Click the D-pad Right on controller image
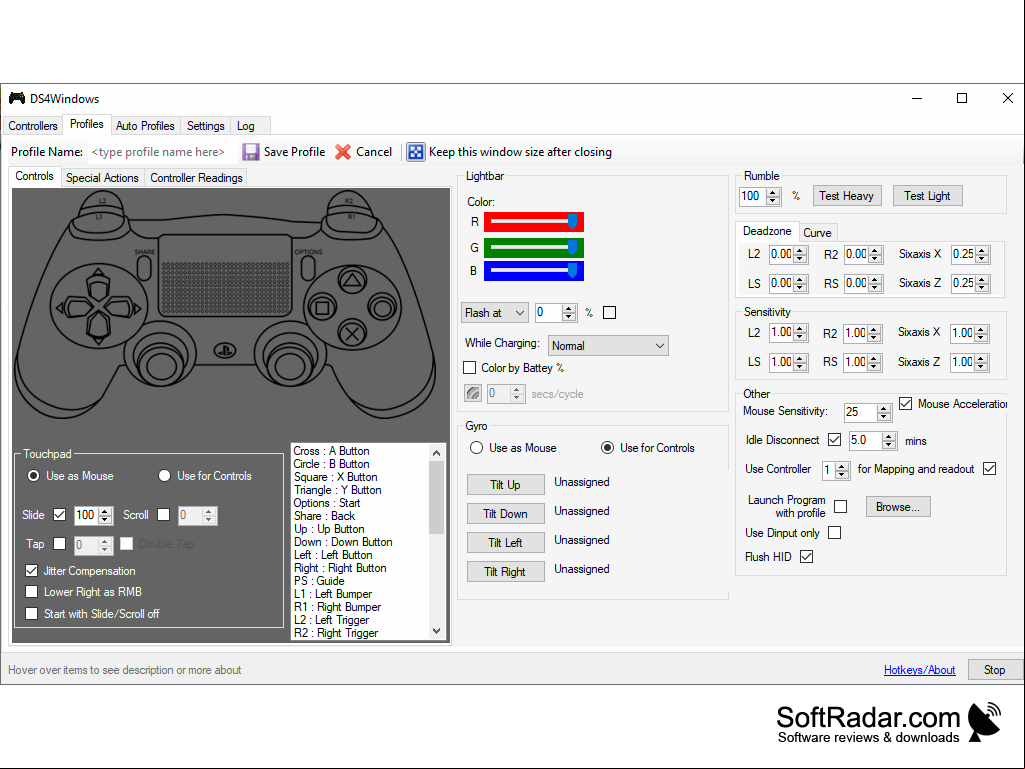The image size is (1025, 769). tap(123, 307)
